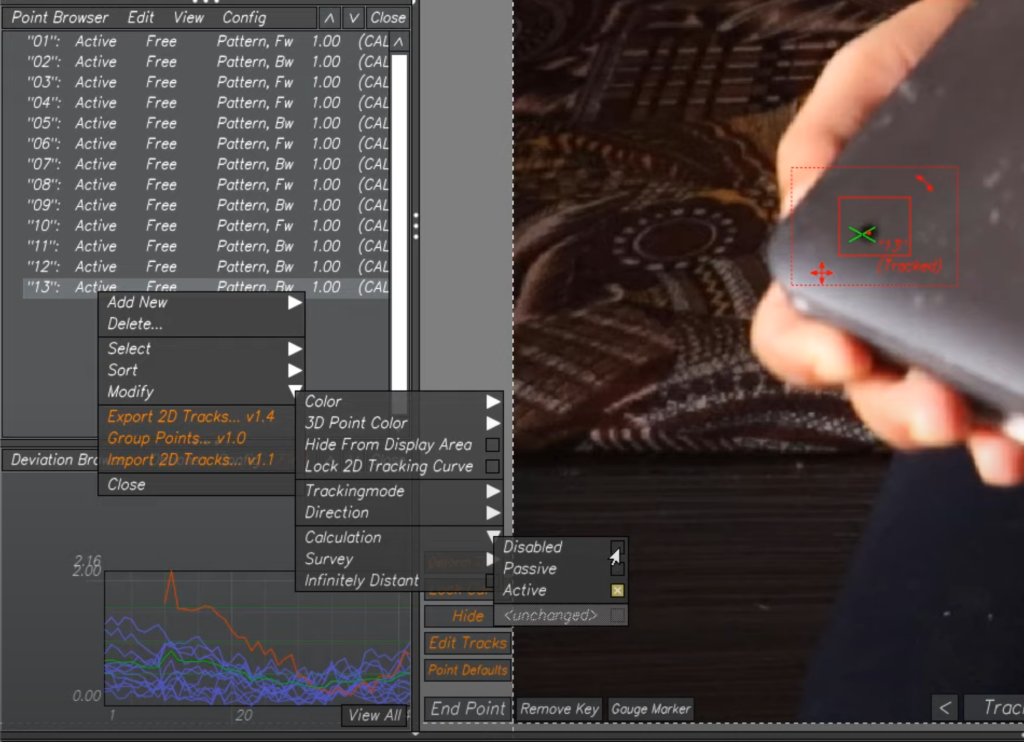The width and height of the screenshot is (1024, 742).
Task: Toggle Hide From Display Area checkbox
Action: pyautogui.click(x=492, y=445)
